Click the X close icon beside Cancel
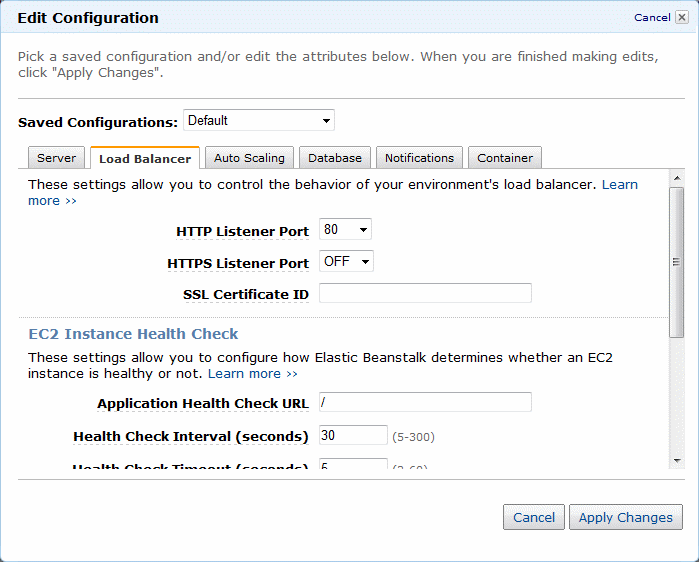The image size is (699, 562). [682, 17]
